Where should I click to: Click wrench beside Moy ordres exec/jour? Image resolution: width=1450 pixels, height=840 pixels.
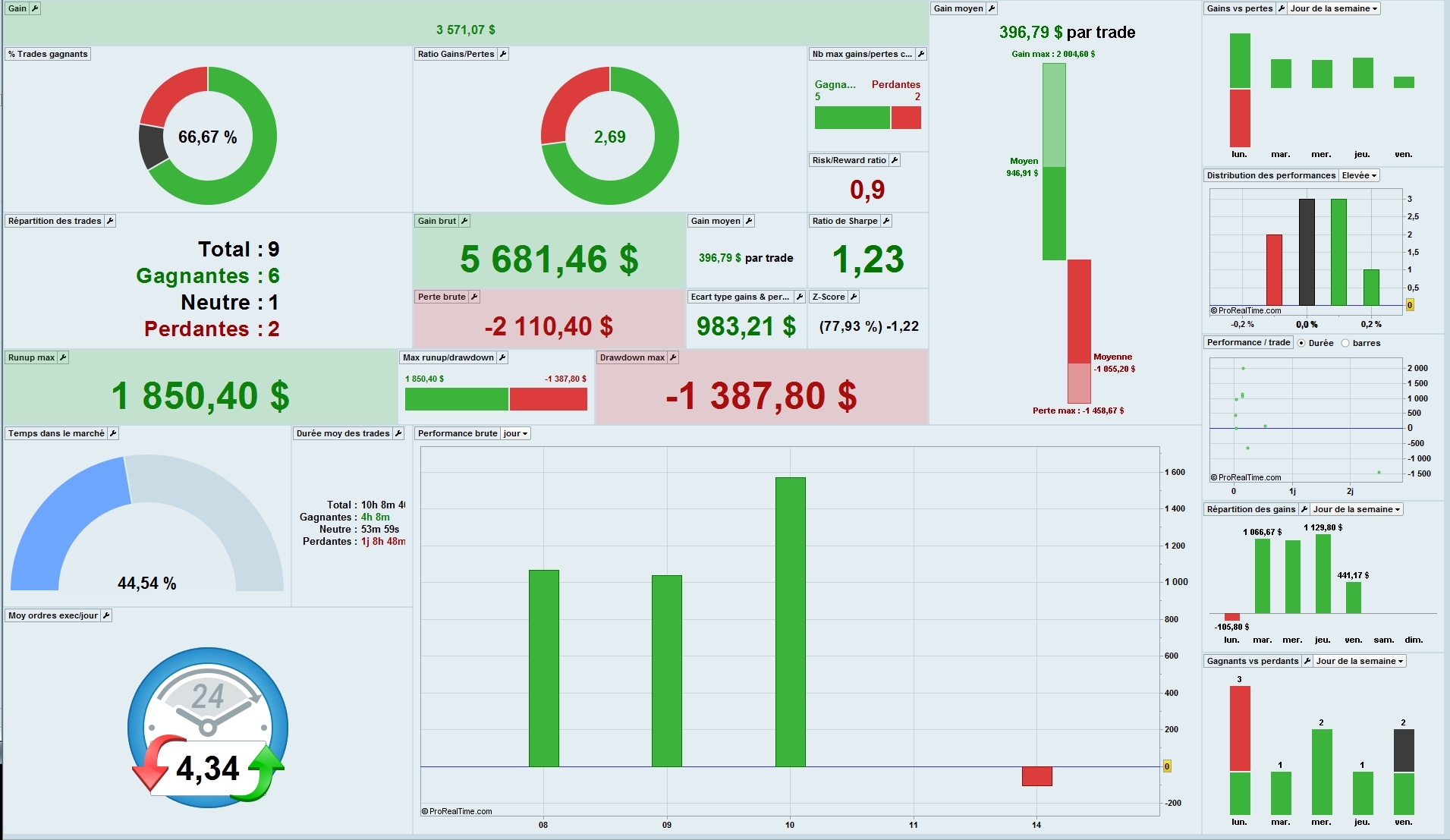(x=106, y=615)
